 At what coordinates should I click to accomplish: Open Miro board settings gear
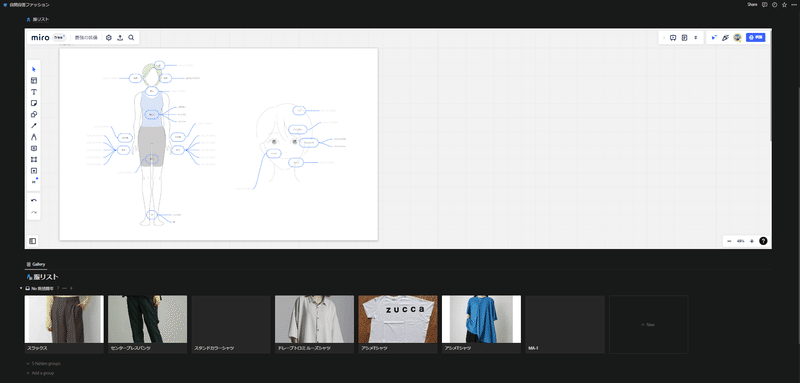(109, 37)
